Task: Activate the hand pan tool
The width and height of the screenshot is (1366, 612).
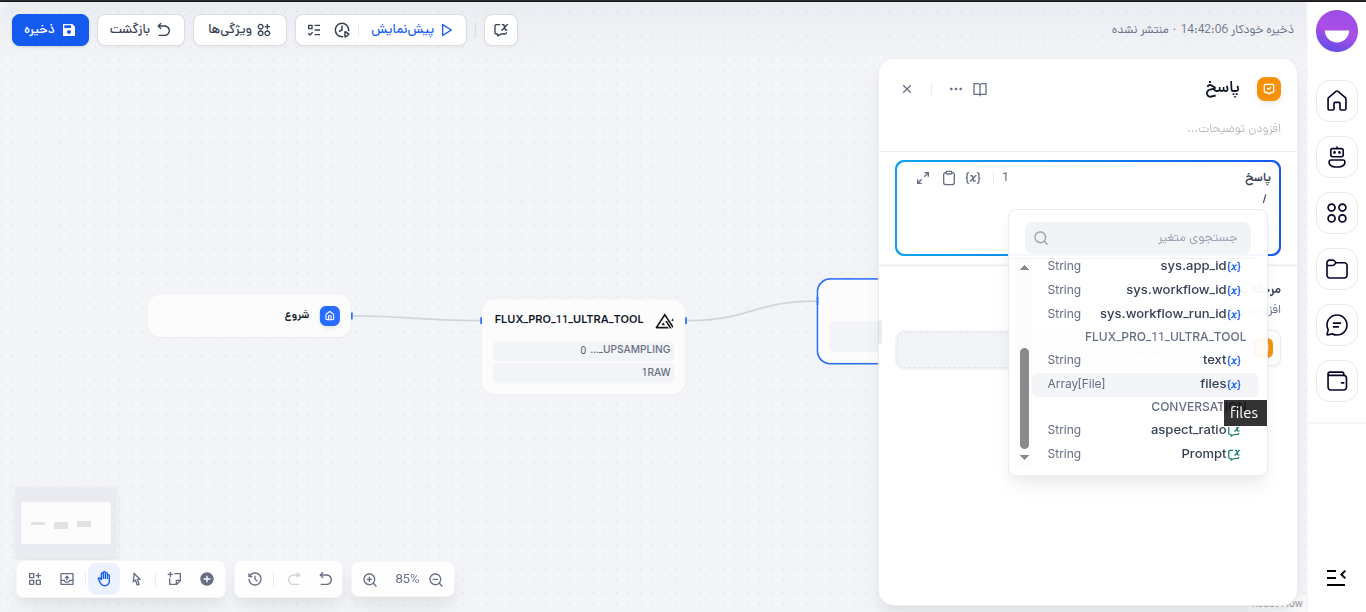Action: [x=104, y=579]
